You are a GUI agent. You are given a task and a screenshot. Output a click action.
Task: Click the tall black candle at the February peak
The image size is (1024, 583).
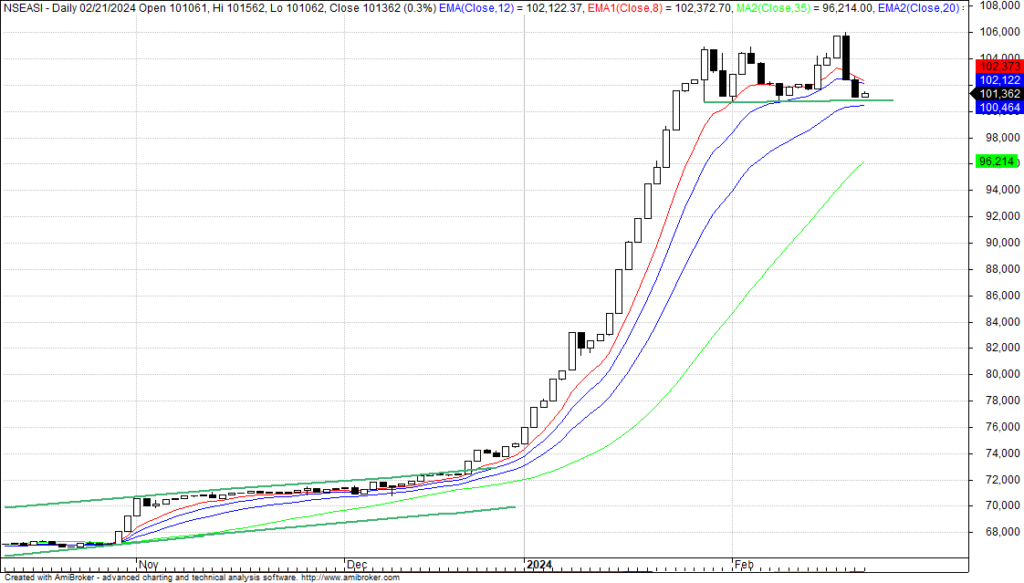846,57
